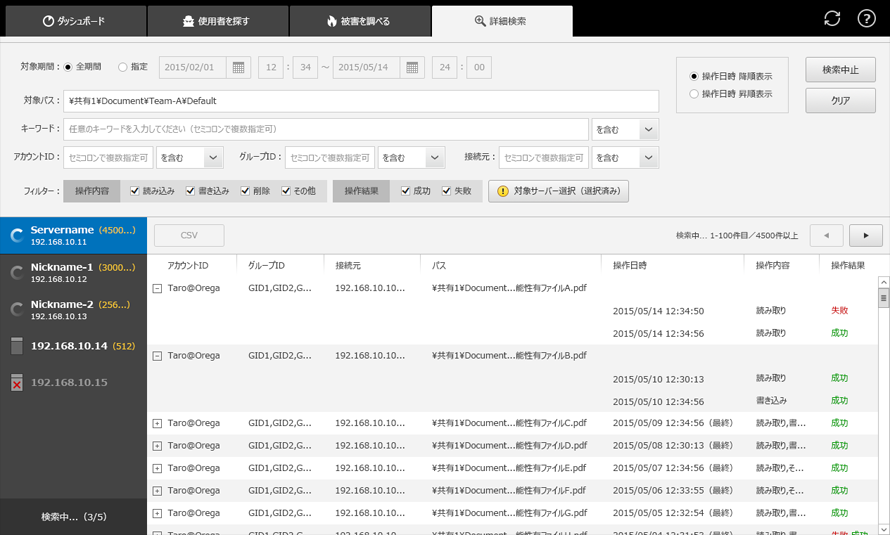
Task: Click the refresh icon in top bar
Action: (x=832, y=19)
